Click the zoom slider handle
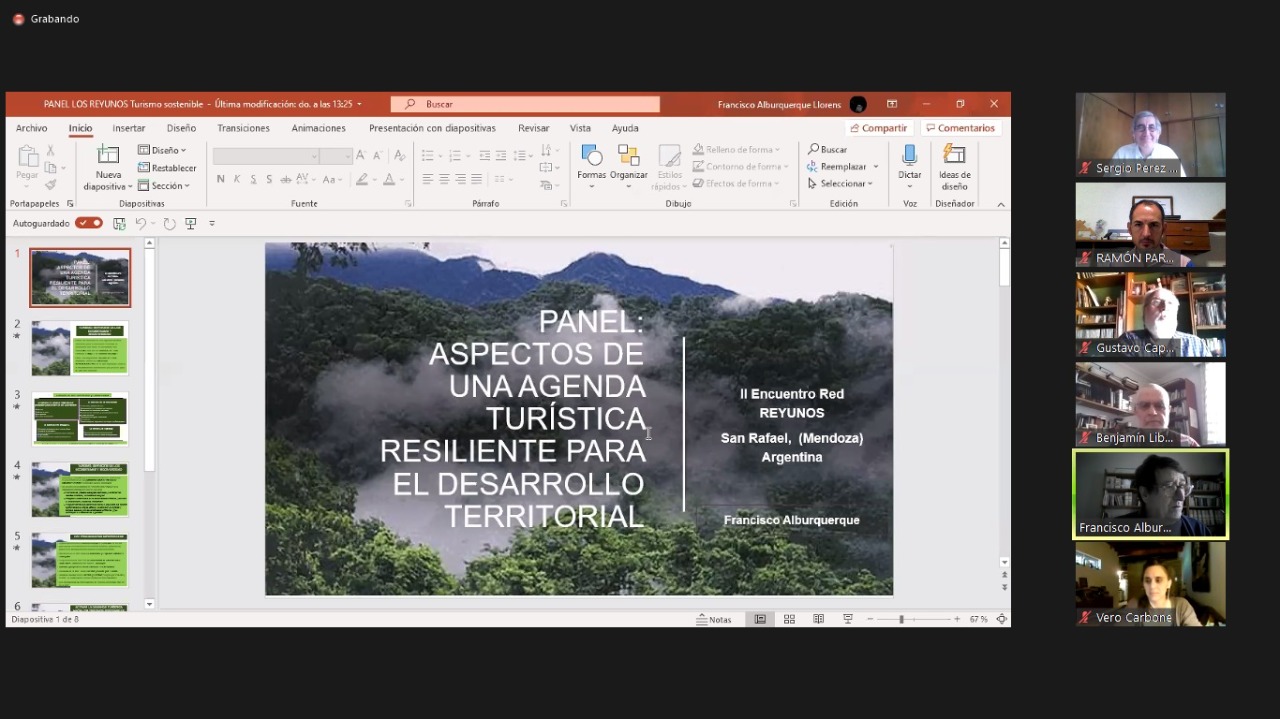The image size is (1280, 719). (901, 619)
